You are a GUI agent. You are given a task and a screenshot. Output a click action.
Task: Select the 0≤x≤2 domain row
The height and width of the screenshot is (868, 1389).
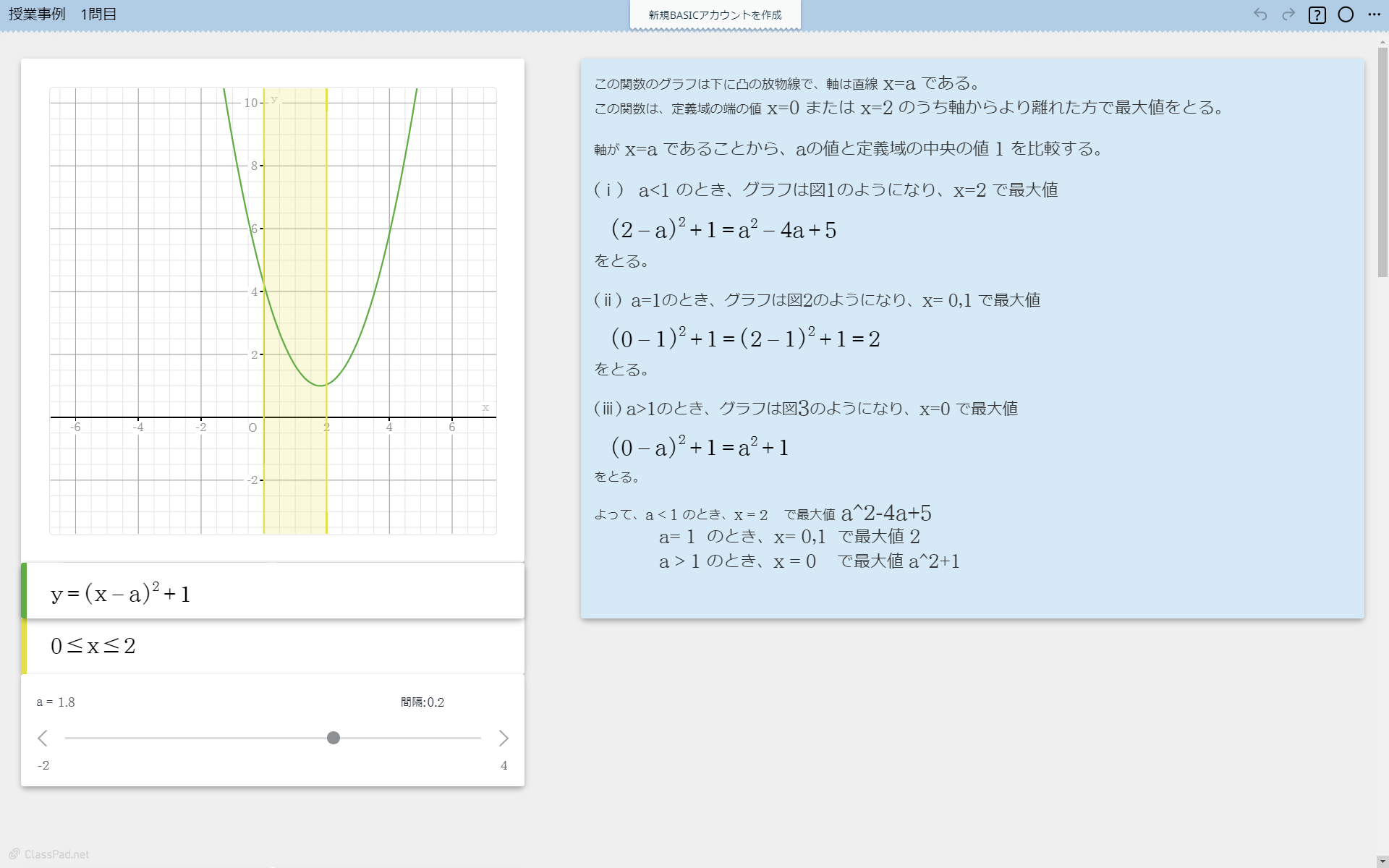[x=273, y=646]
